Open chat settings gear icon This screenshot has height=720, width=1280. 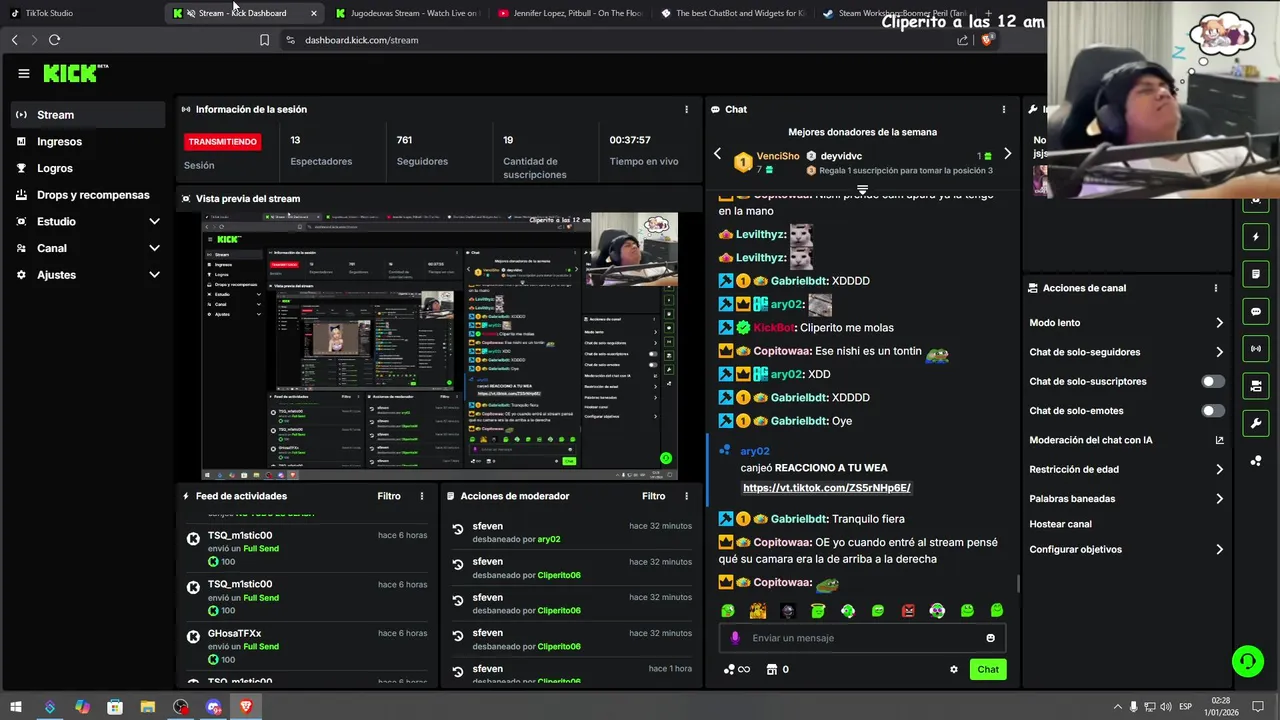[954, 670]
